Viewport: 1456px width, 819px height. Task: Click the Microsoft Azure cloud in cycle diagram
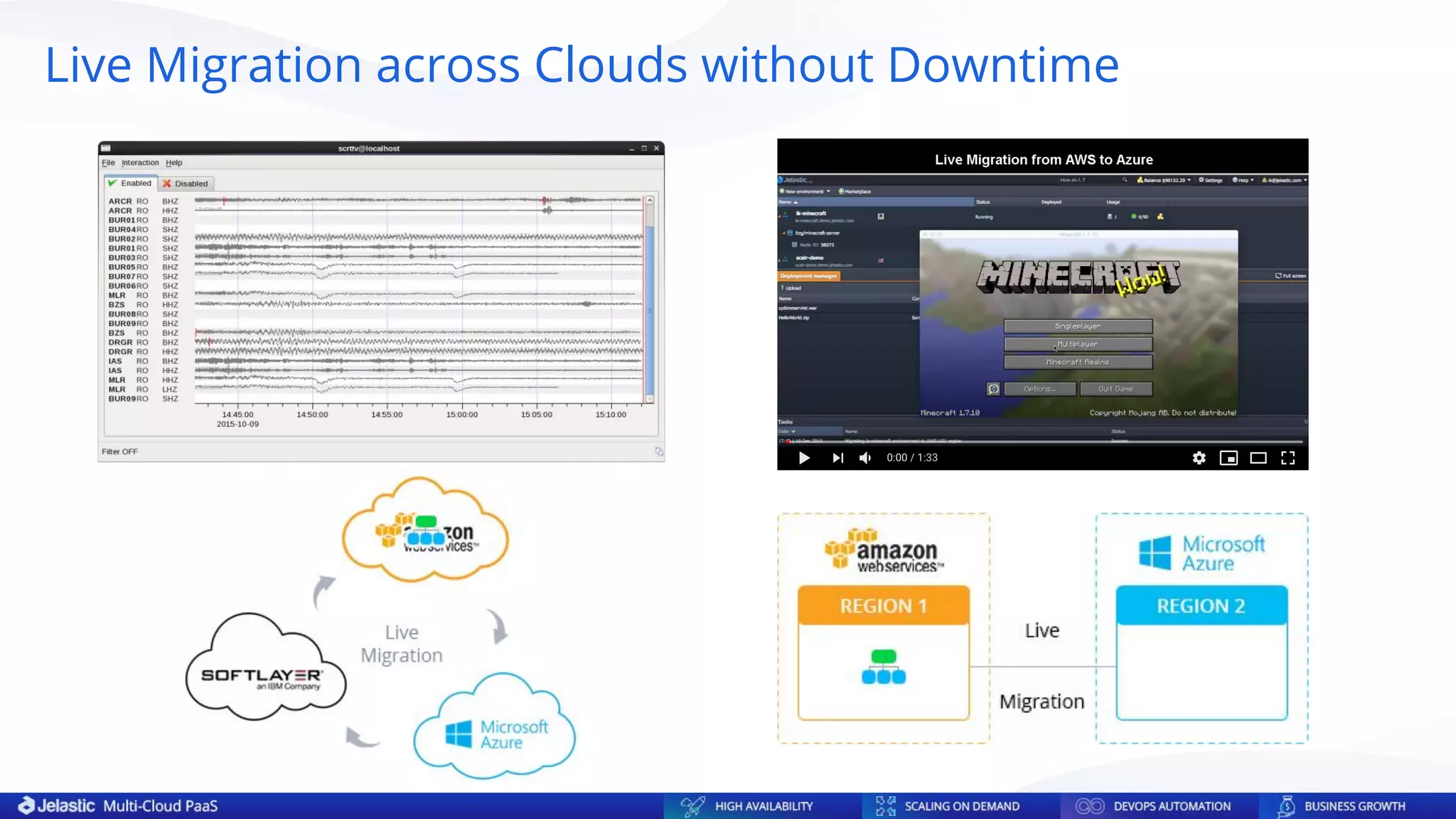[495, 725]
